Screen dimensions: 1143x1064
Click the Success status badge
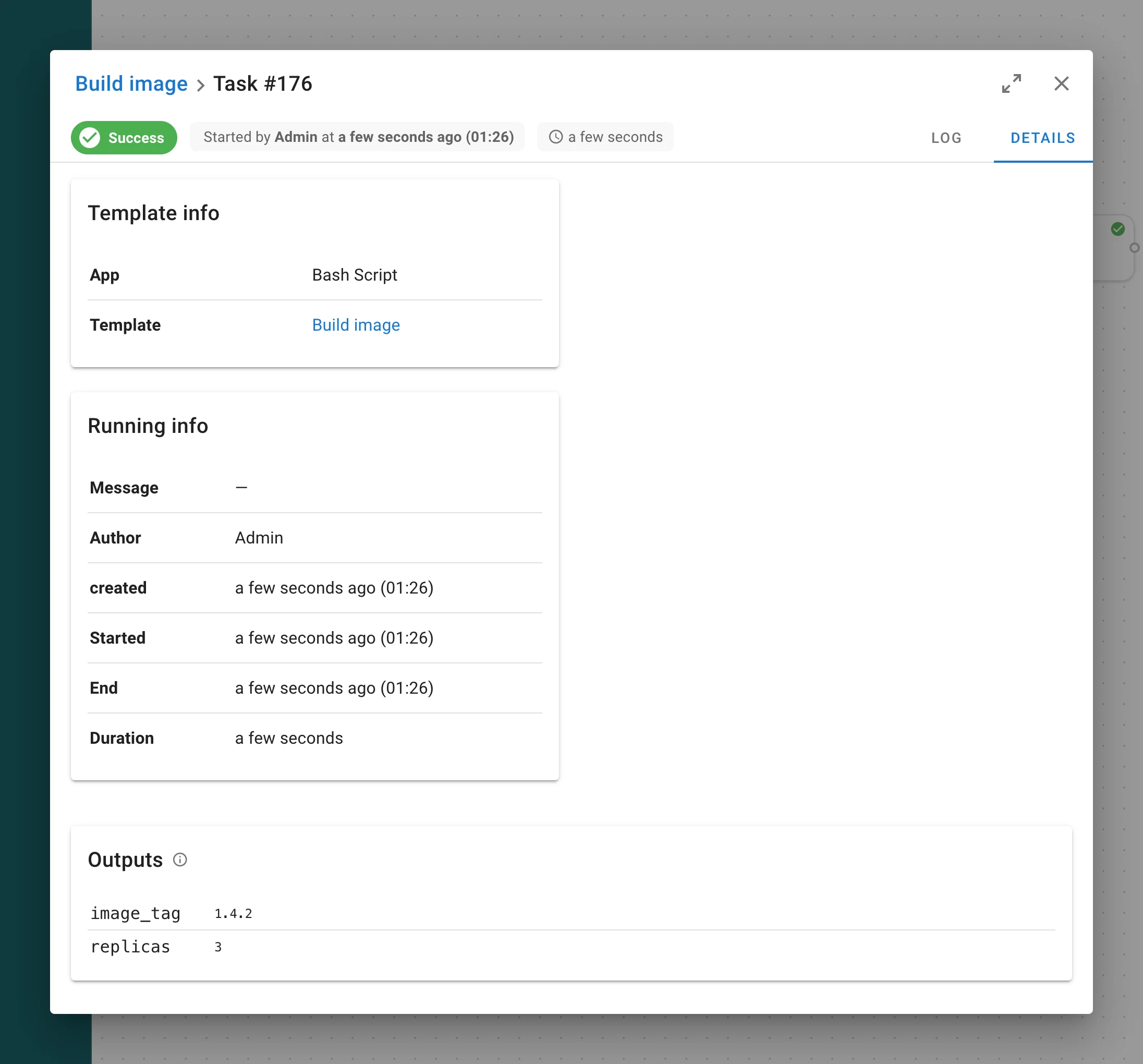click(124, 138)
